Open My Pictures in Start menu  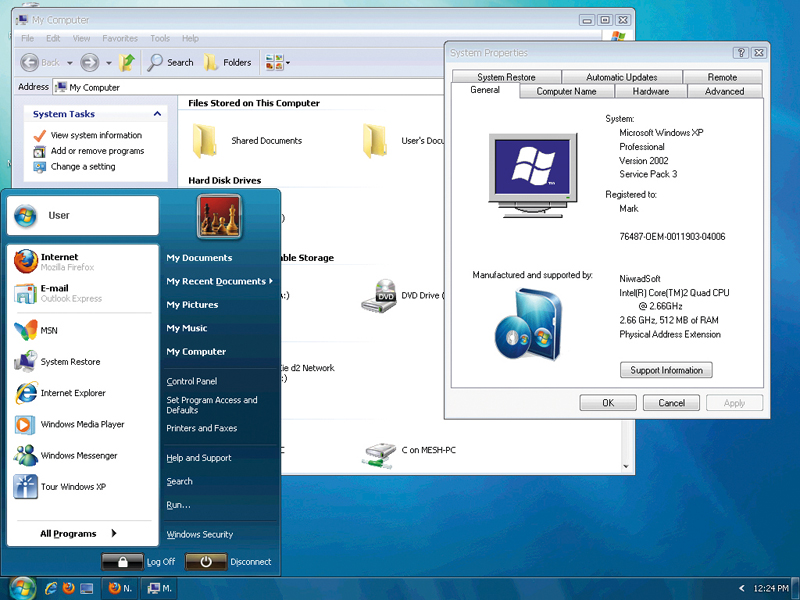click(192, 305)
